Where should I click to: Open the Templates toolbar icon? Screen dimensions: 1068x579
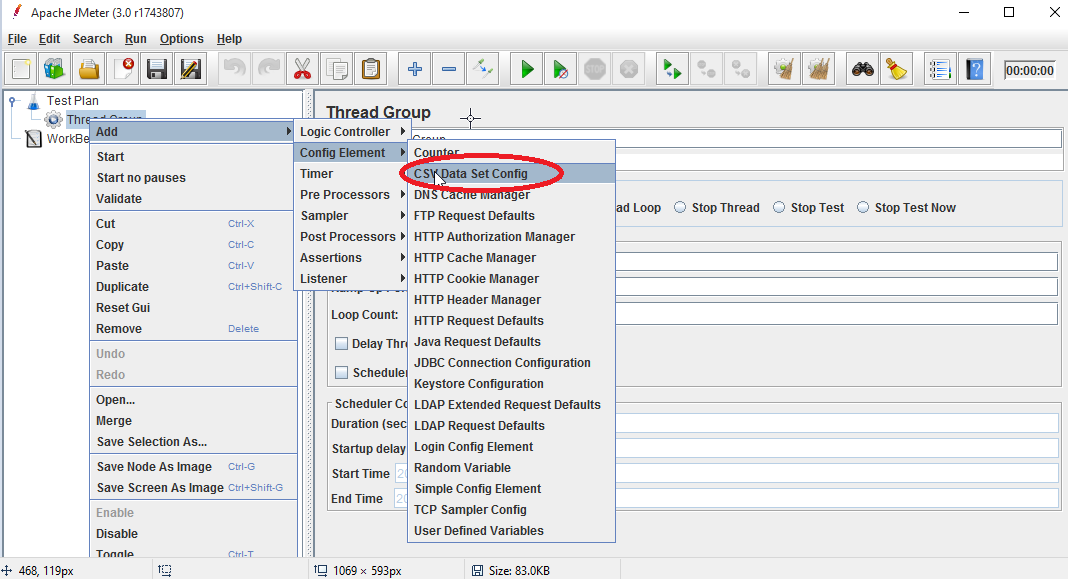(55, 69)
